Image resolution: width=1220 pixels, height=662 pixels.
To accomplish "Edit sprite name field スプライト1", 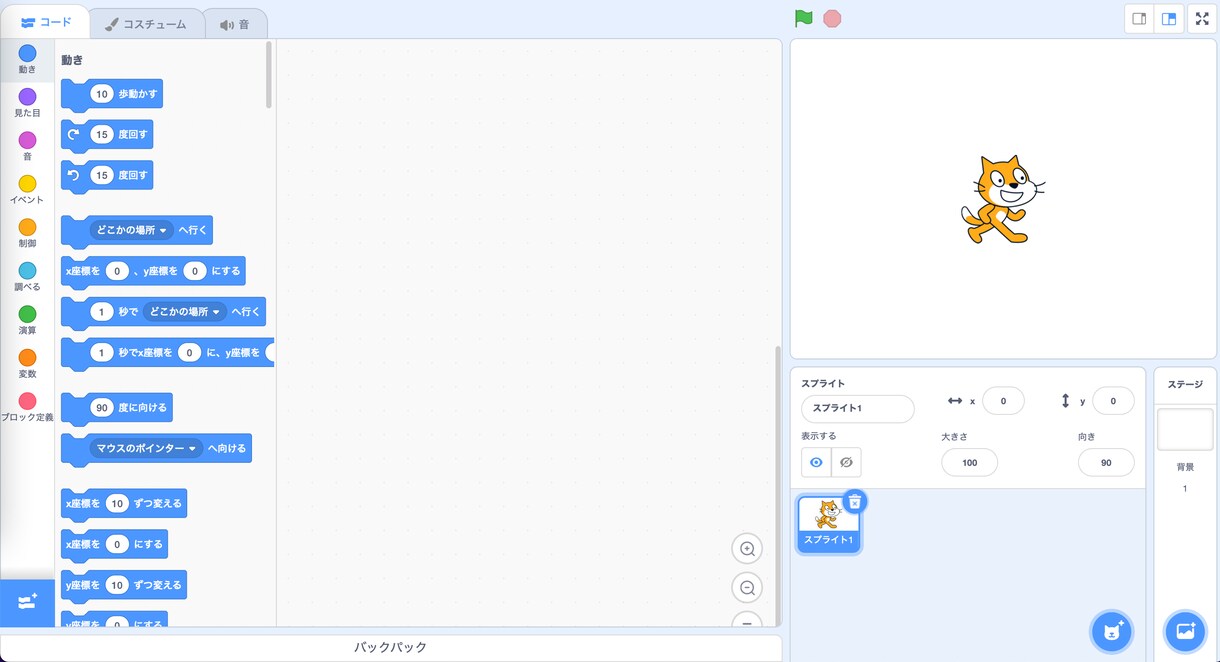I will click(858, 409).
